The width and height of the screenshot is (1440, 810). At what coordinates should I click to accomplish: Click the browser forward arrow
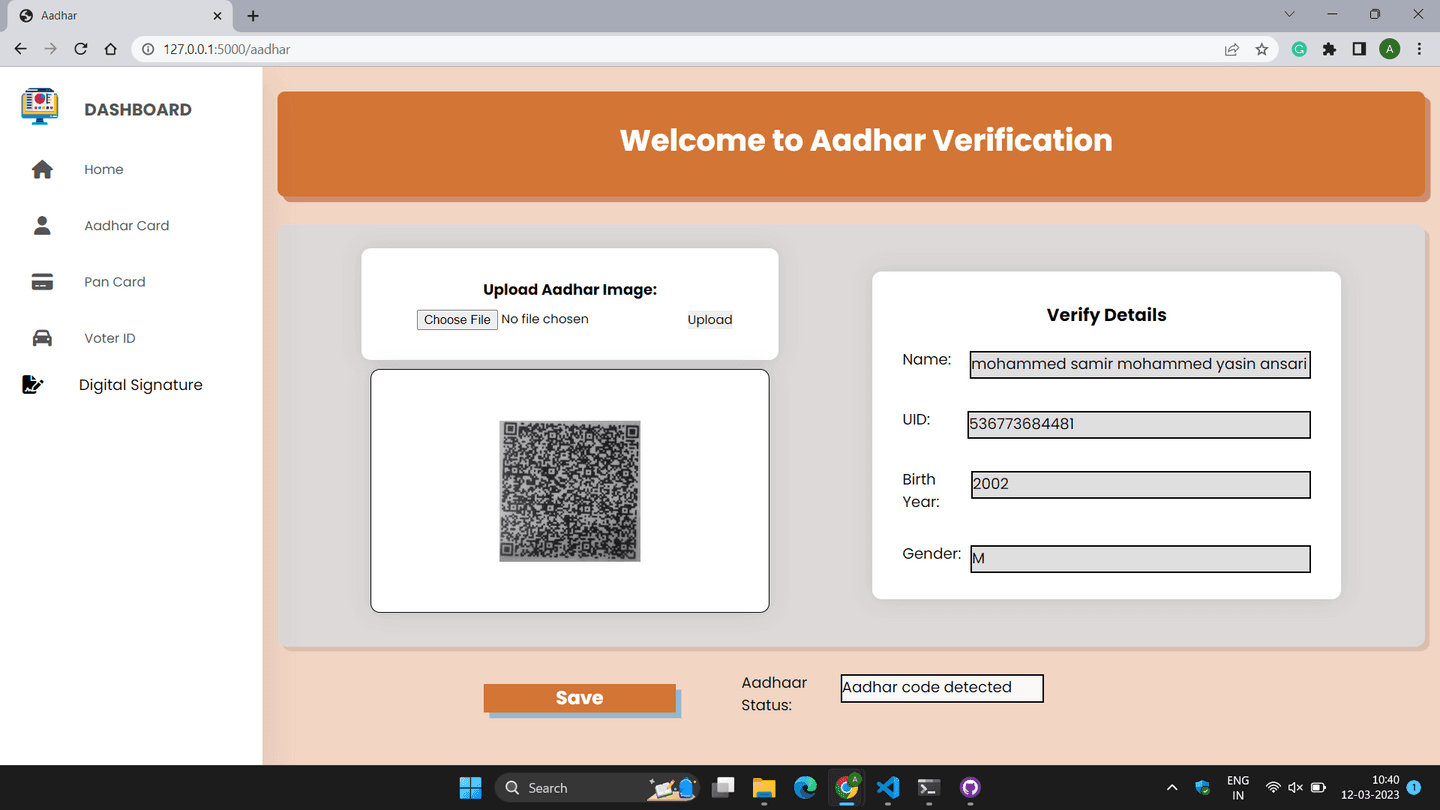pyautogui.click(x=50, y=49)
